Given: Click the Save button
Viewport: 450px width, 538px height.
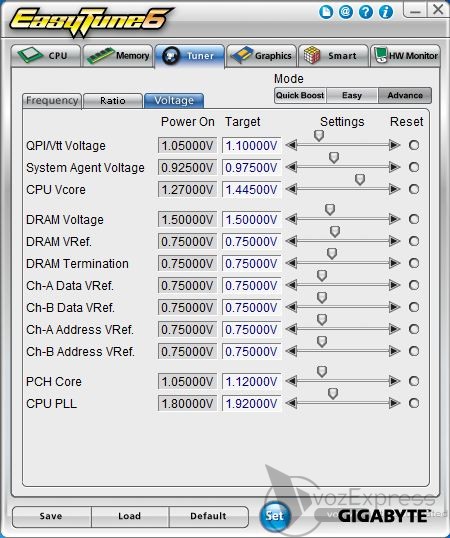Looking at the screenshot, I should tap(51, 516).
